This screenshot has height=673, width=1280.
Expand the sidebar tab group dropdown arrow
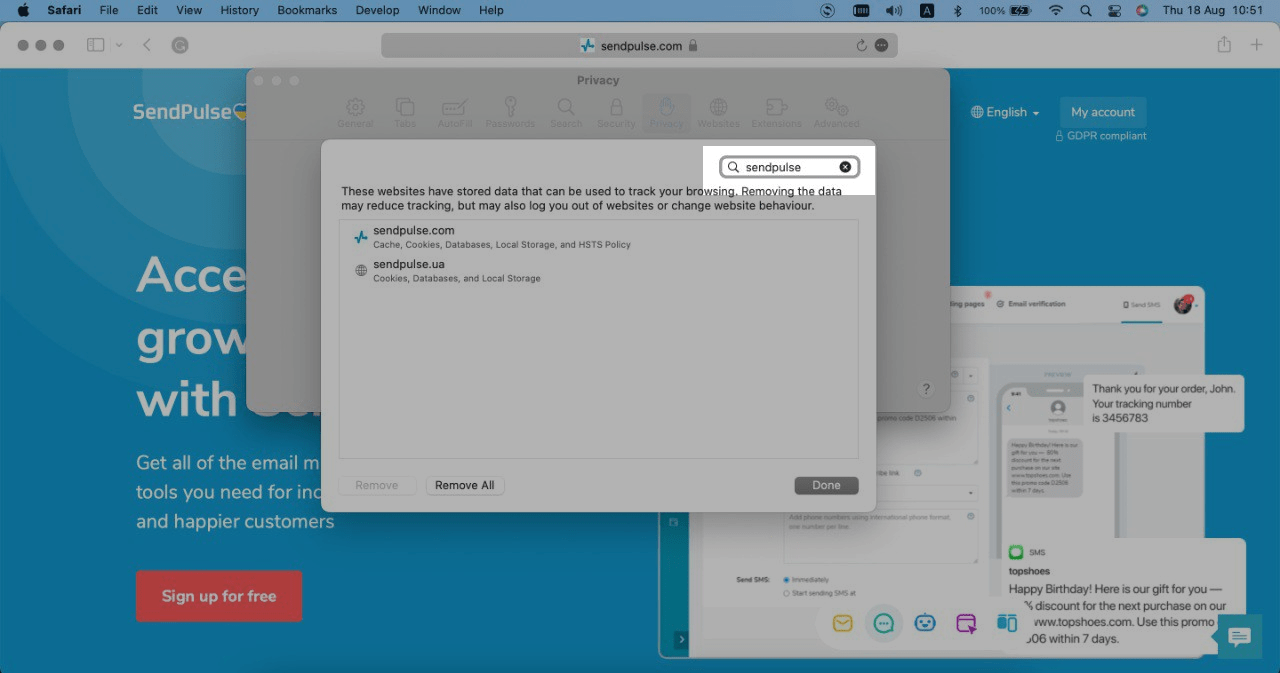click(x=119, y=45)
